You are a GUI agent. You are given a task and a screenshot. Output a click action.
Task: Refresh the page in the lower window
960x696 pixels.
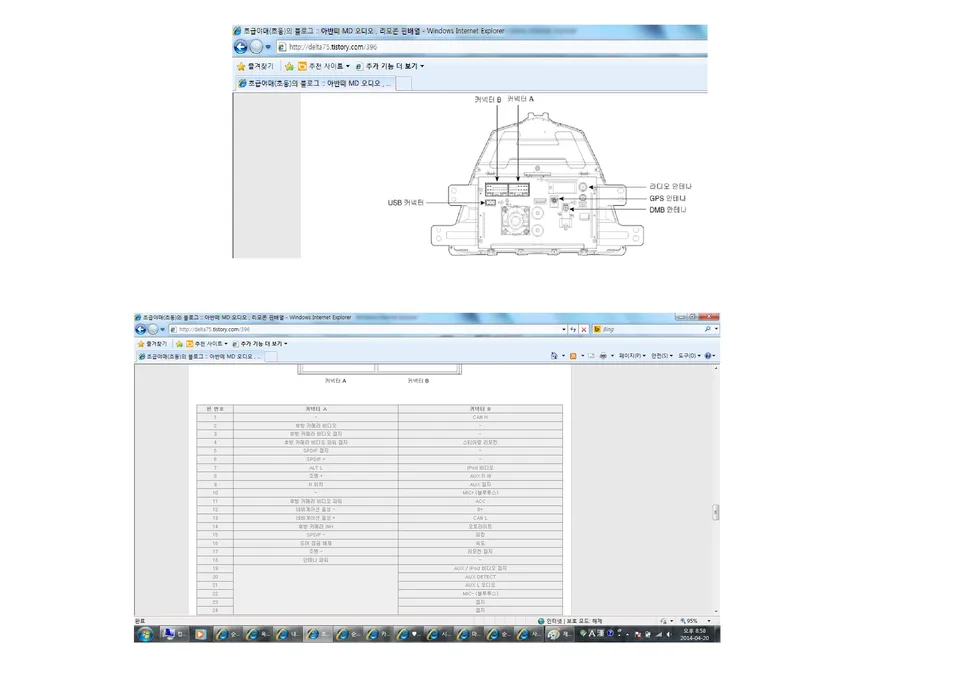pos(574,329)
